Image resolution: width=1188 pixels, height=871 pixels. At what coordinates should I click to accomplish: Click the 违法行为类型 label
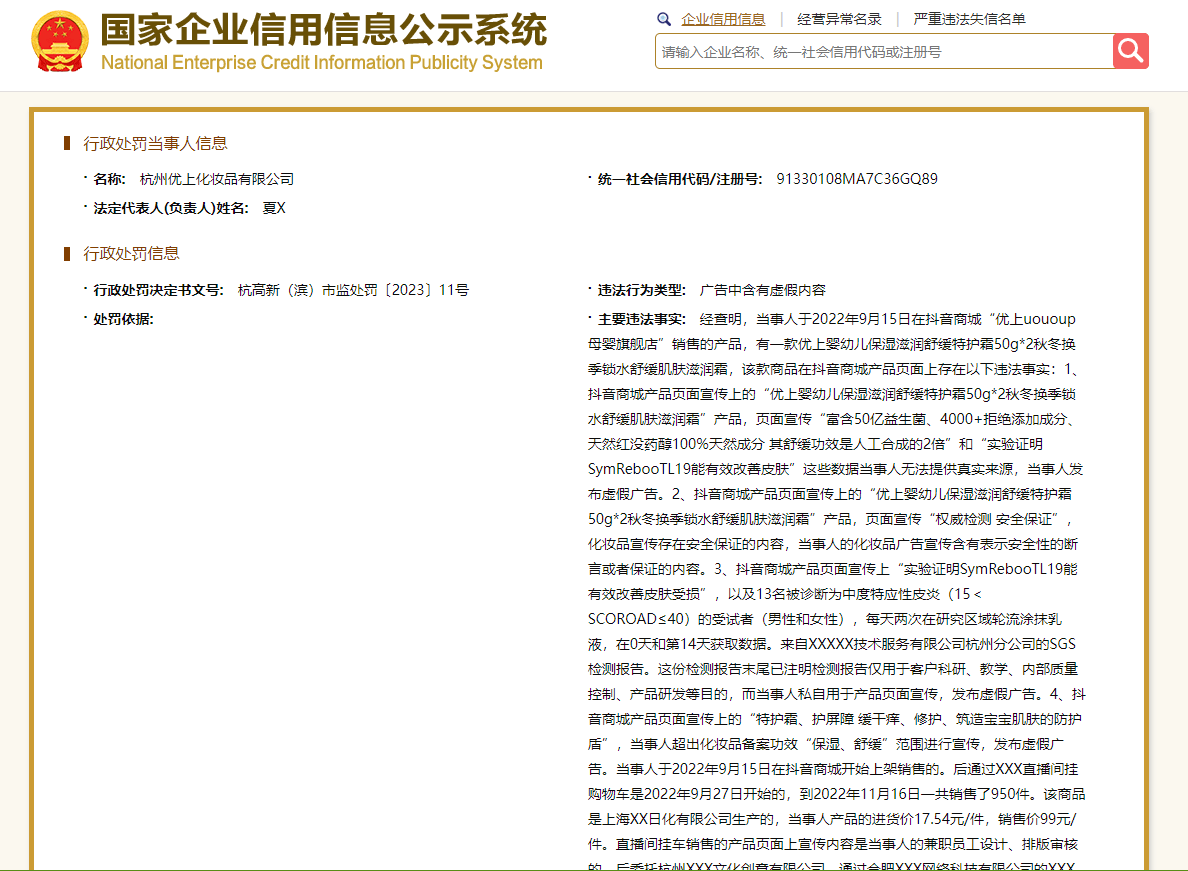pyautogui.click(x=641, y=290)
